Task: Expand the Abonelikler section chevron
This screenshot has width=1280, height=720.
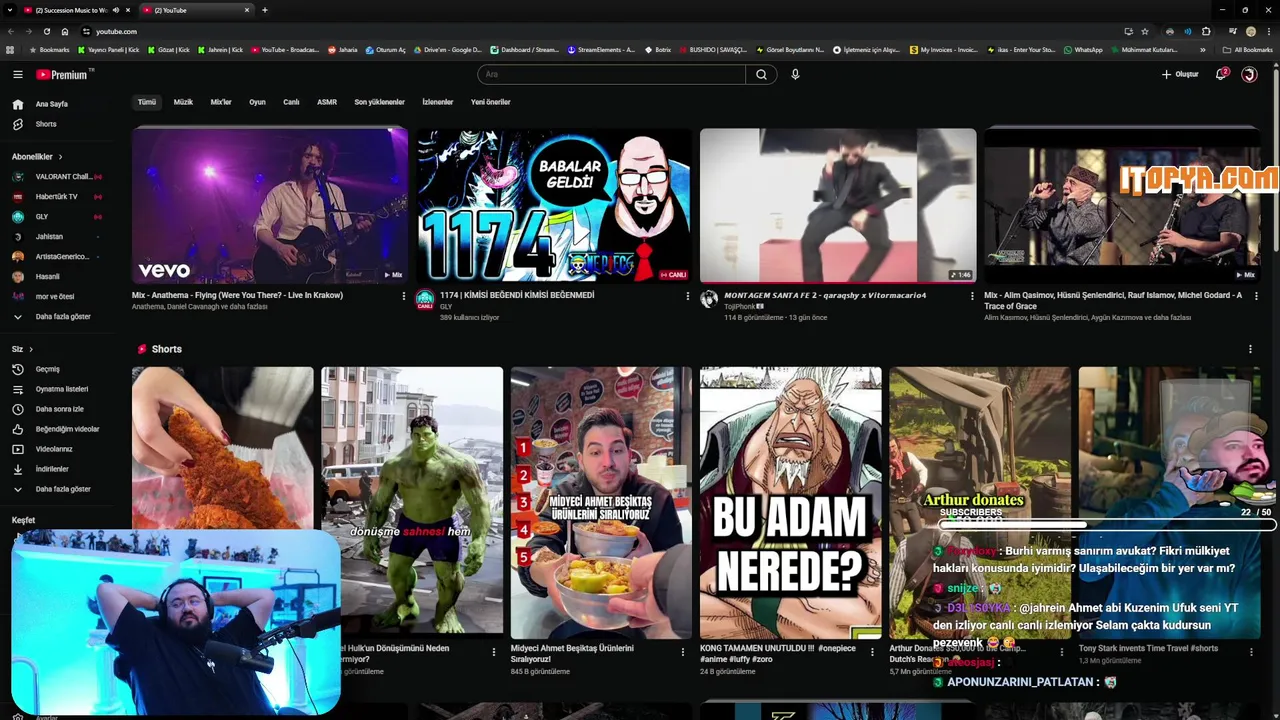Action: (60, 157)
